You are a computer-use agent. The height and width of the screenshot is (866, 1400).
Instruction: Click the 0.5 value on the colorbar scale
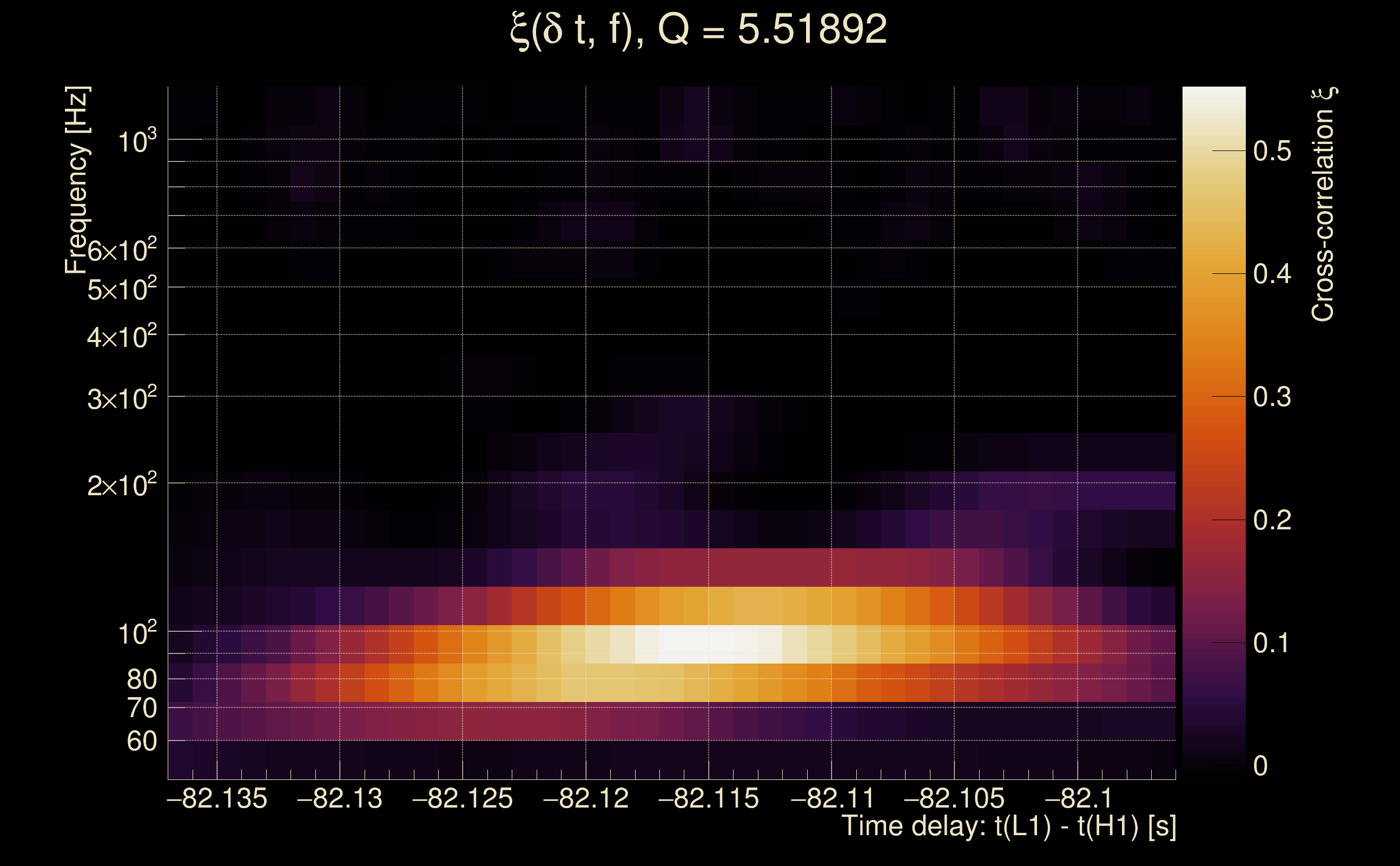point(1272,151)
